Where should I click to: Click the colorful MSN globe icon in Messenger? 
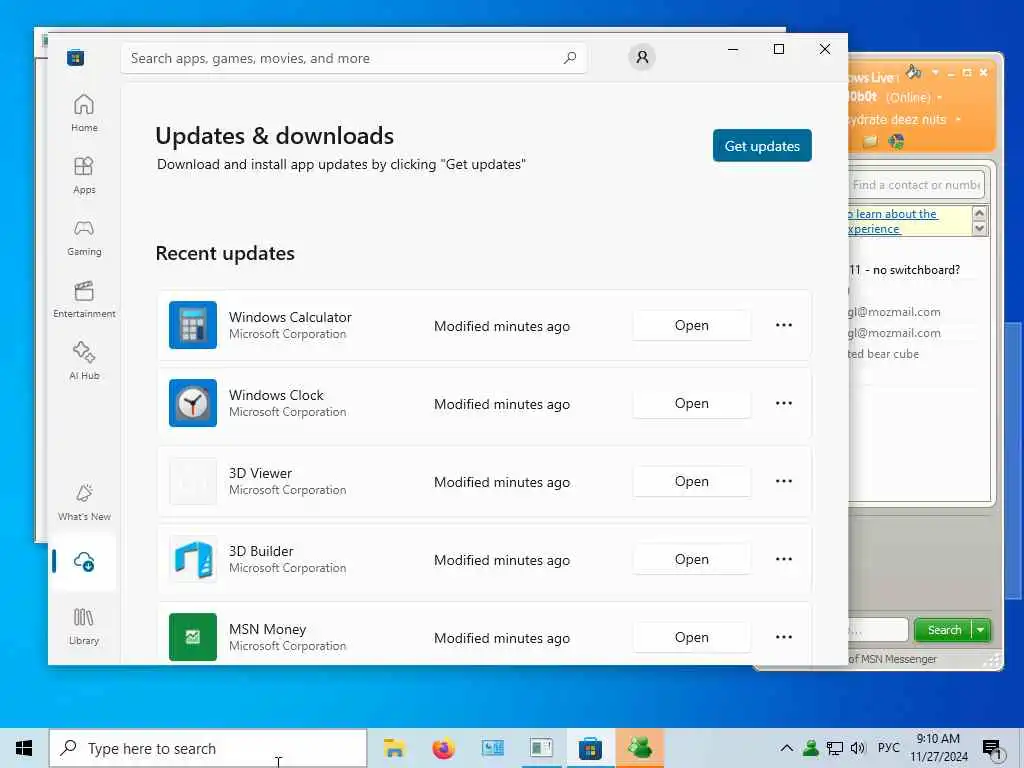[x=896, y=141]
